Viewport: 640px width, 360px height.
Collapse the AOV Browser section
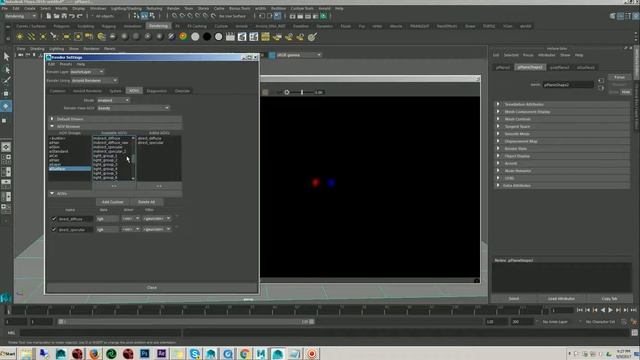(115, 127)
